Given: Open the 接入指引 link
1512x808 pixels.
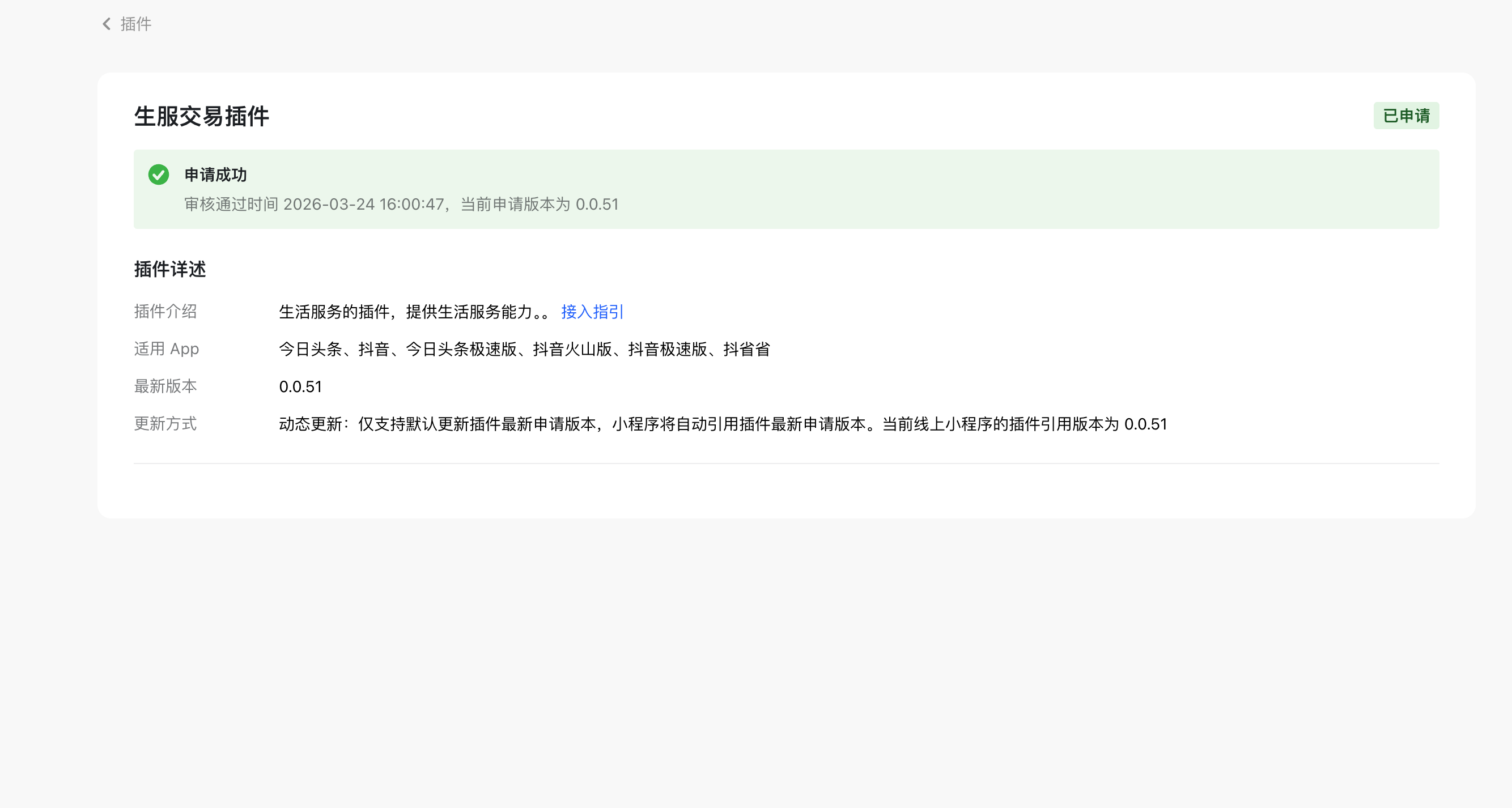Looking at the screenshot, I should pos(592,312).
